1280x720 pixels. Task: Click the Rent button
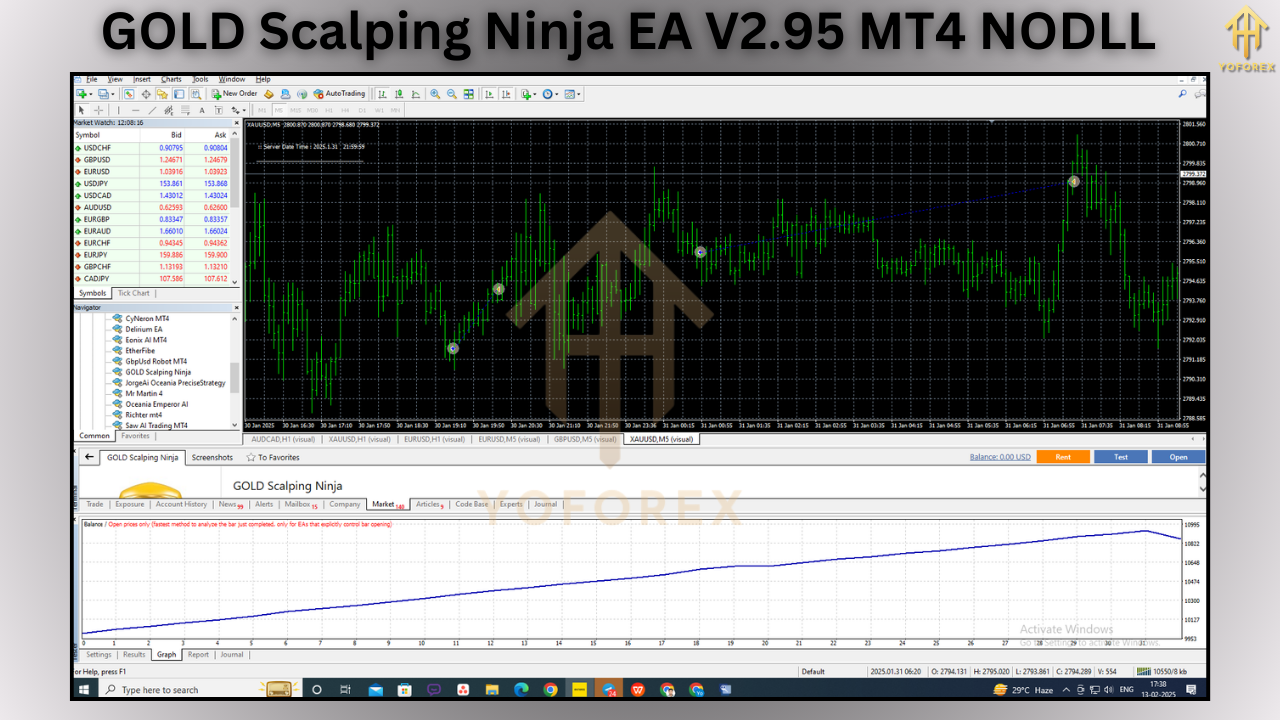click(x=1063, y=455)
